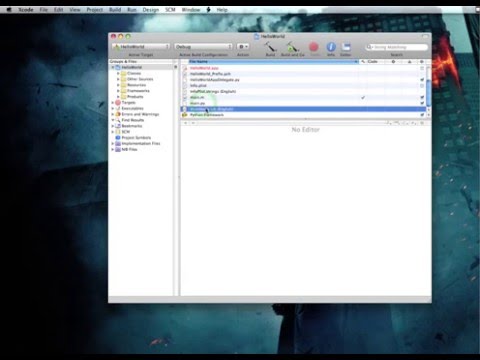Image resolution: width=480 pixels, height=360 pixels.
Task: Click the red Tasks stop icon
Action: click(x=314, y=47)
